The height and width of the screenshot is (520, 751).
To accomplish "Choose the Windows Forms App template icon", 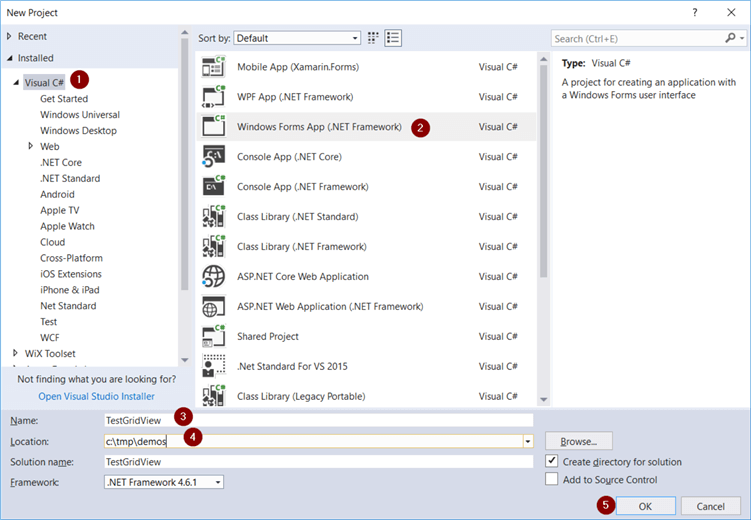I will pyautogui.click(x=213, y=127).
